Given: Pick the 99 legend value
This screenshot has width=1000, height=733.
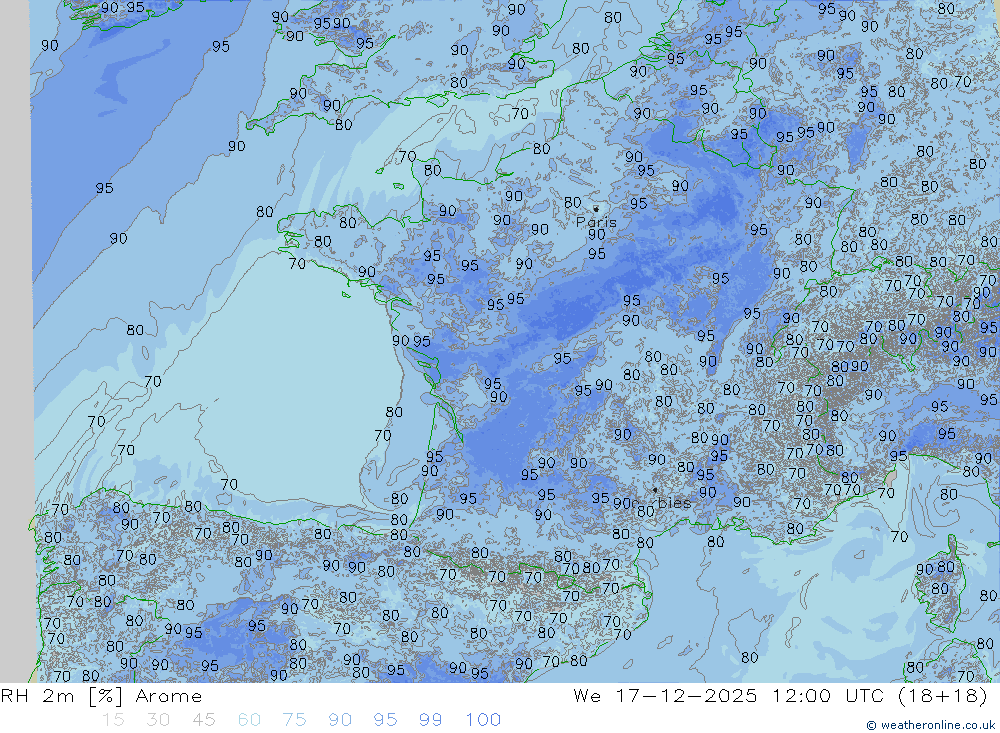Looking at the screenshot, I should [431, 719].
